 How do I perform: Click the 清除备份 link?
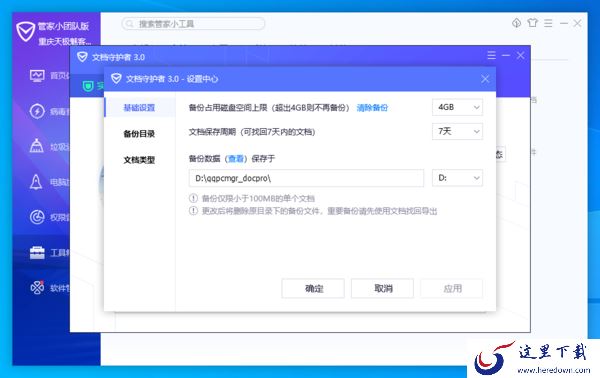coord(372,108)
